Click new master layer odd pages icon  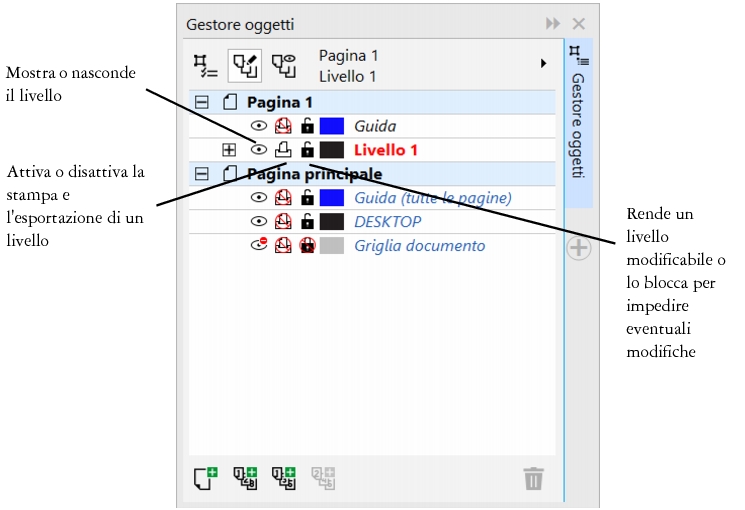click(284, 478)
